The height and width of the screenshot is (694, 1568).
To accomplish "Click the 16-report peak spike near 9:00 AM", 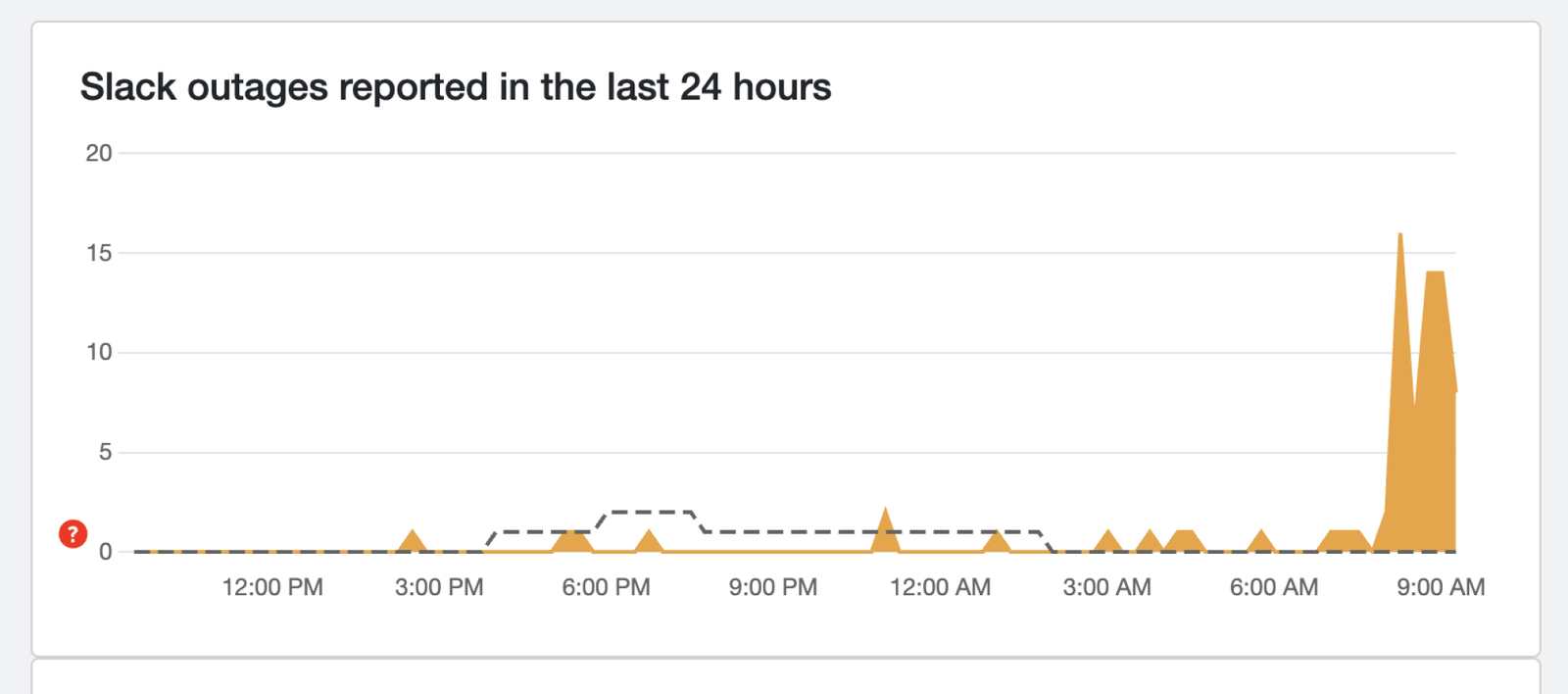I will (1400, 294).
